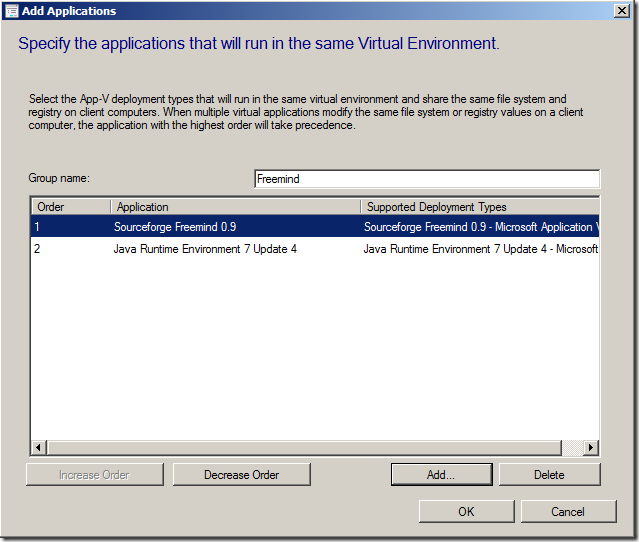The height and width of the screenshot is (542, 639).
Task: Sort by the Order column header
Action: click(71, 207)
